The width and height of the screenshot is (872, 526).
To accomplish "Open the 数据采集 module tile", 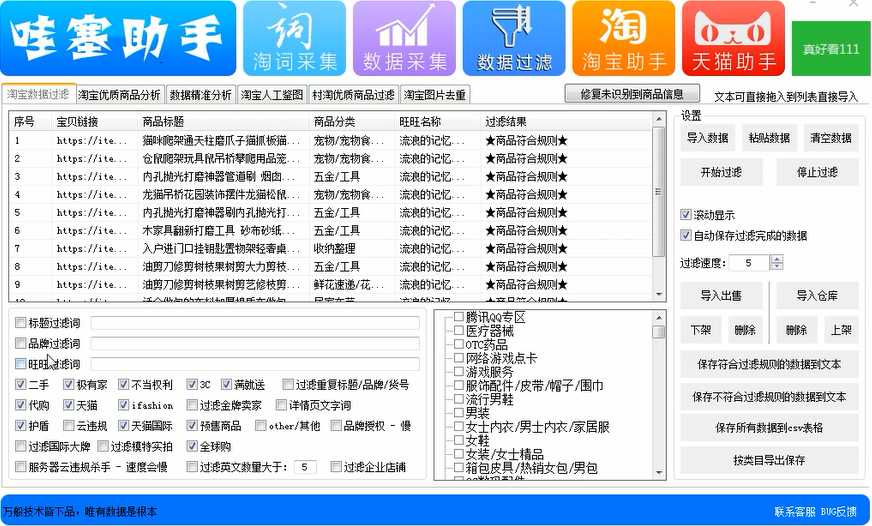I will (404, 38).
